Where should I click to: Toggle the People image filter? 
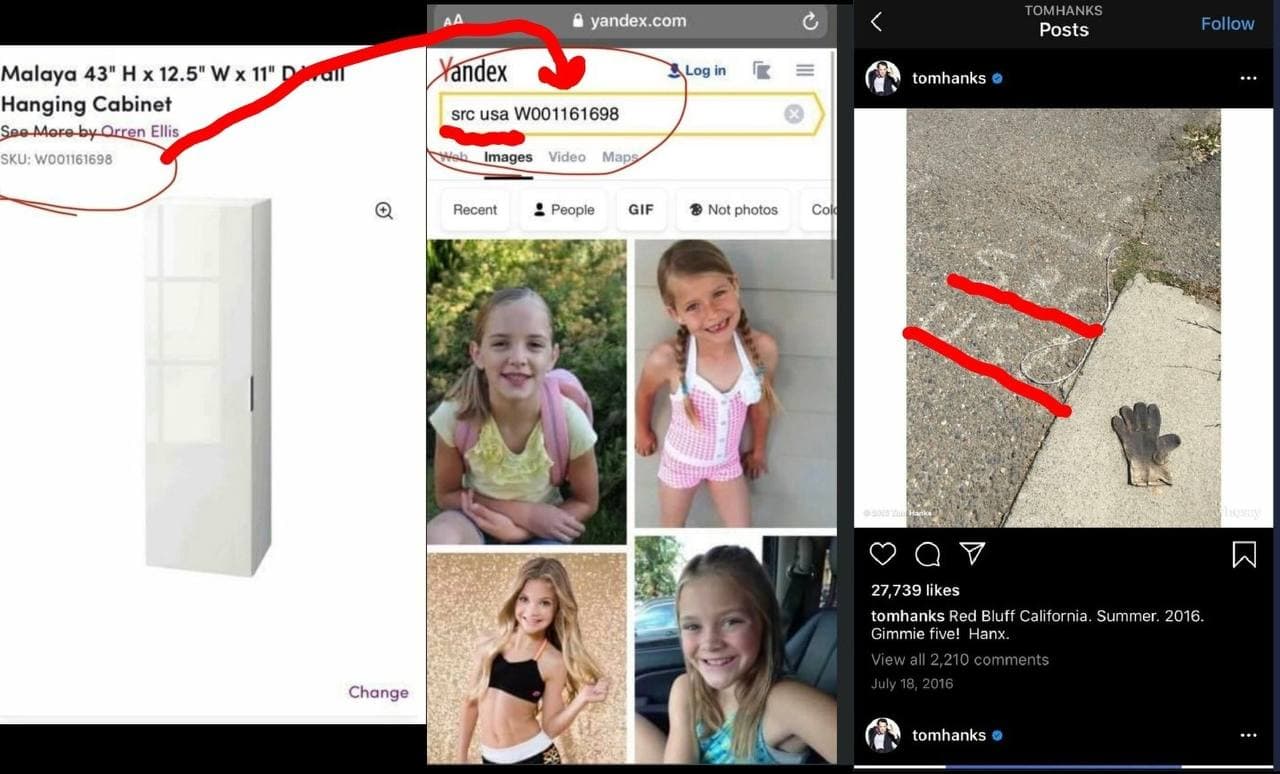tap(563, 210)
